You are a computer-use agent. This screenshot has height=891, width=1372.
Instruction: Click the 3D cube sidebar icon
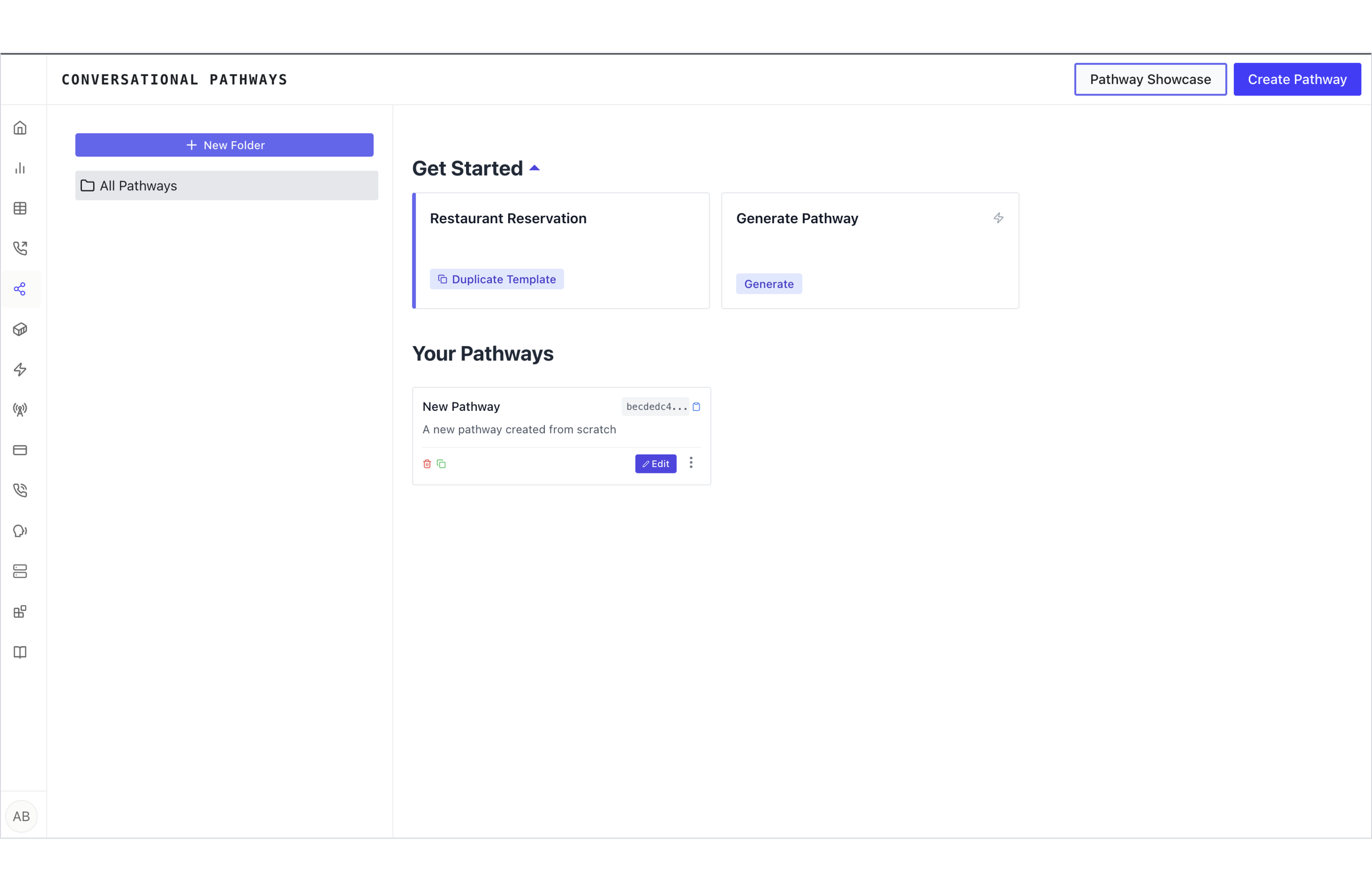pyautogui.click(x=20, y=329)
